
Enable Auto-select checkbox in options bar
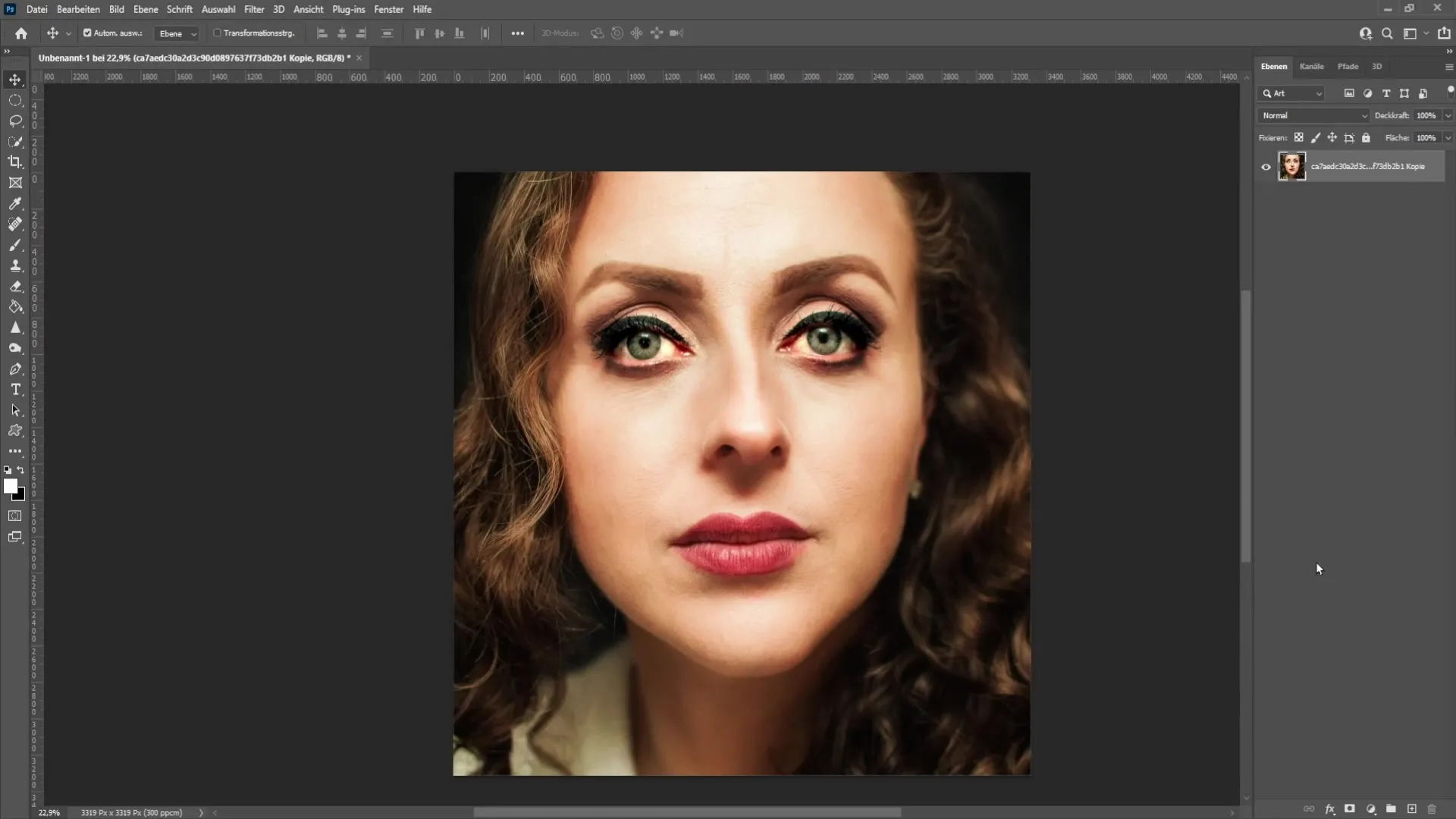(88, 33)
